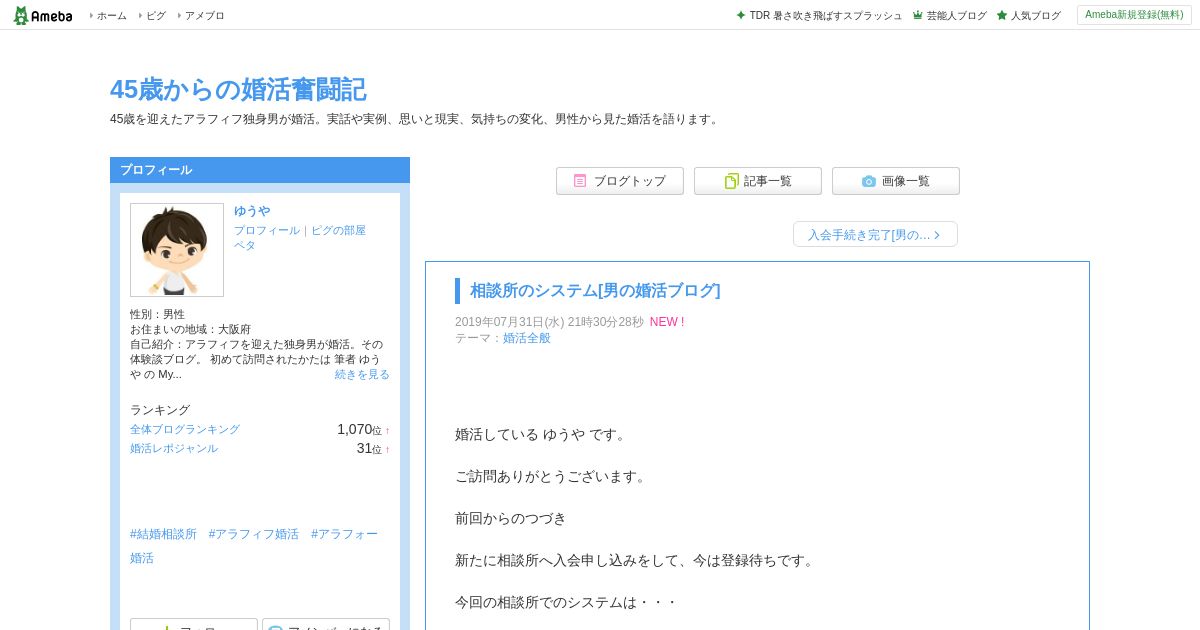Open the アメブロ link in the top bar
This screenshot has width=1200, height=630.
coord(204,15)
